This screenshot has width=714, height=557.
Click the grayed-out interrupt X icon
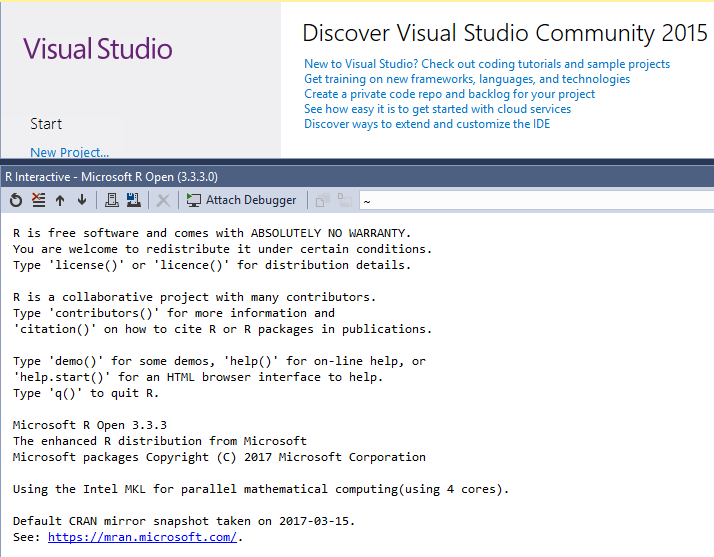(x=163, y=200)
